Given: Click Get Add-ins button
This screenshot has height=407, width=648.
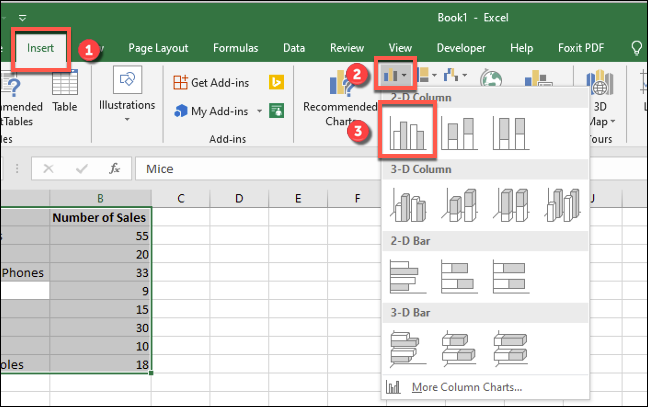Looking at the screenshot, I should click(214, 83).
